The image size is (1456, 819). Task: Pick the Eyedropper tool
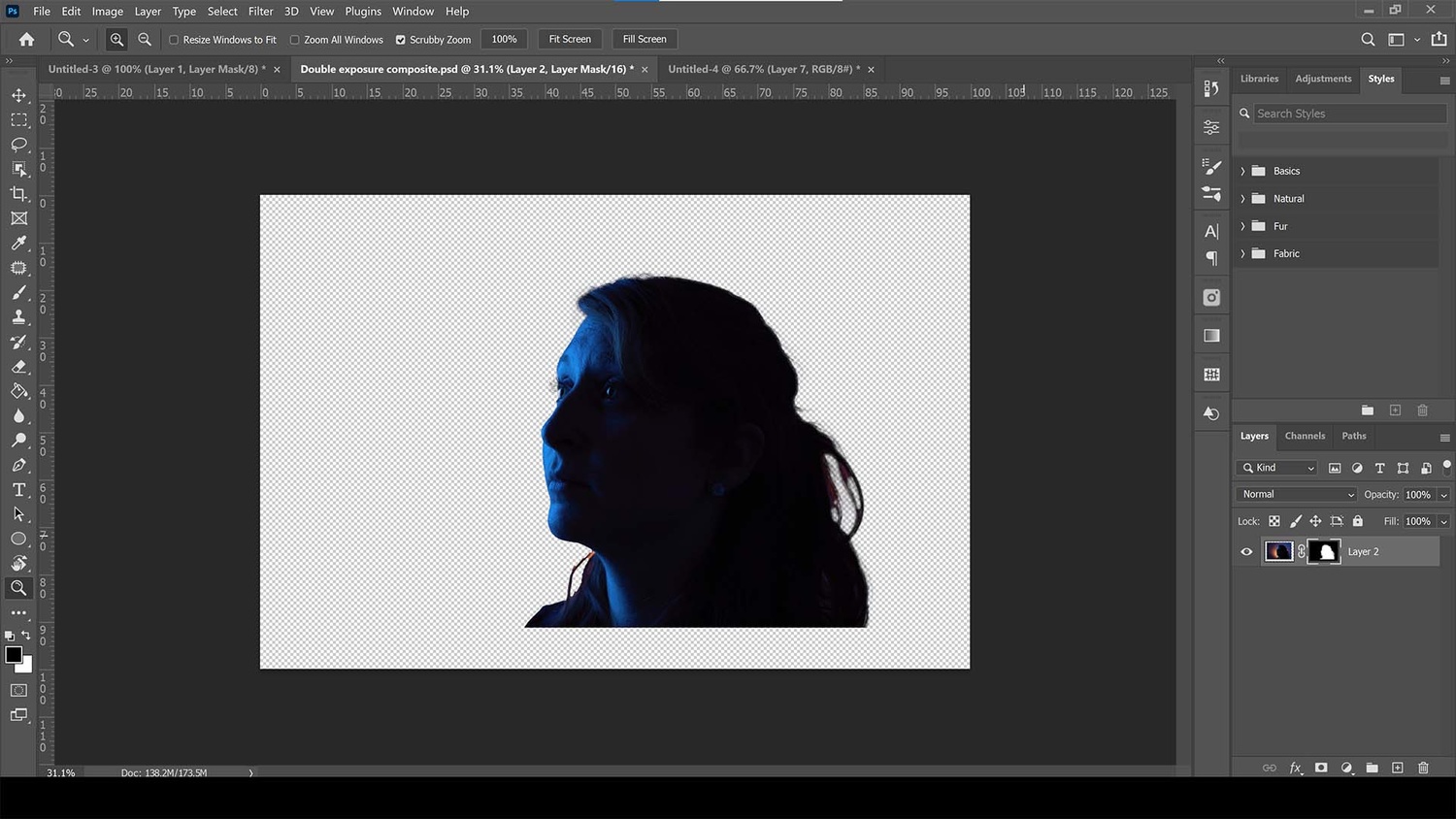click(18, 243)
